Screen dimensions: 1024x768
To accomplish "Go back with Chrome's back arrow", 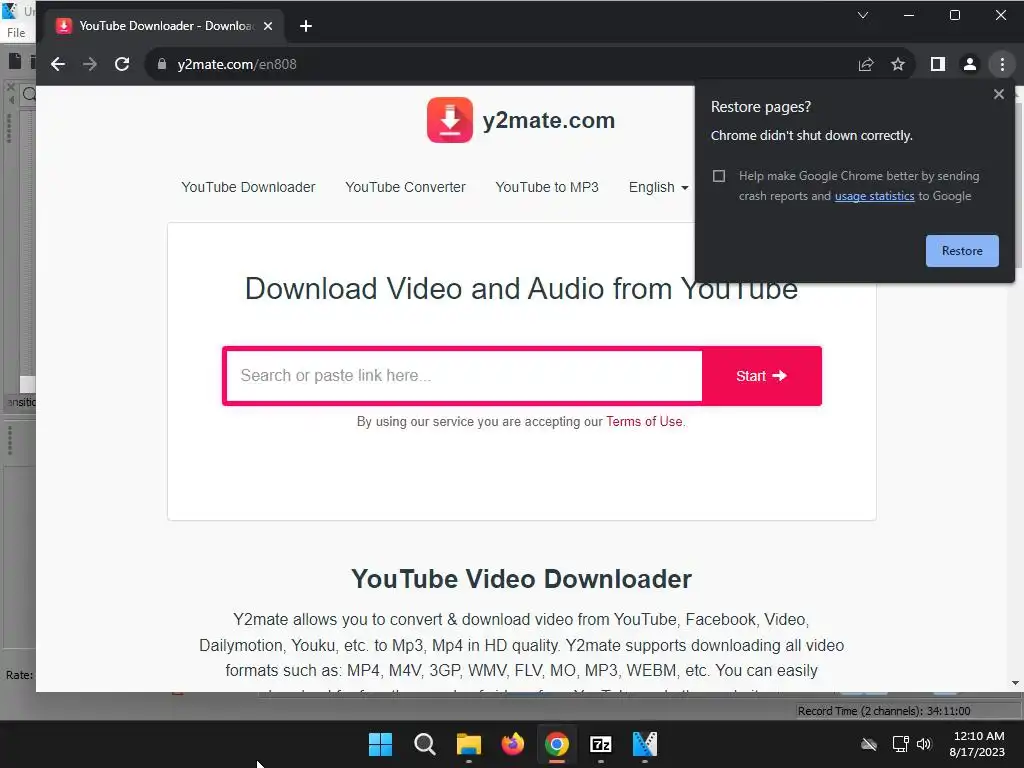I will coord(58,64).
